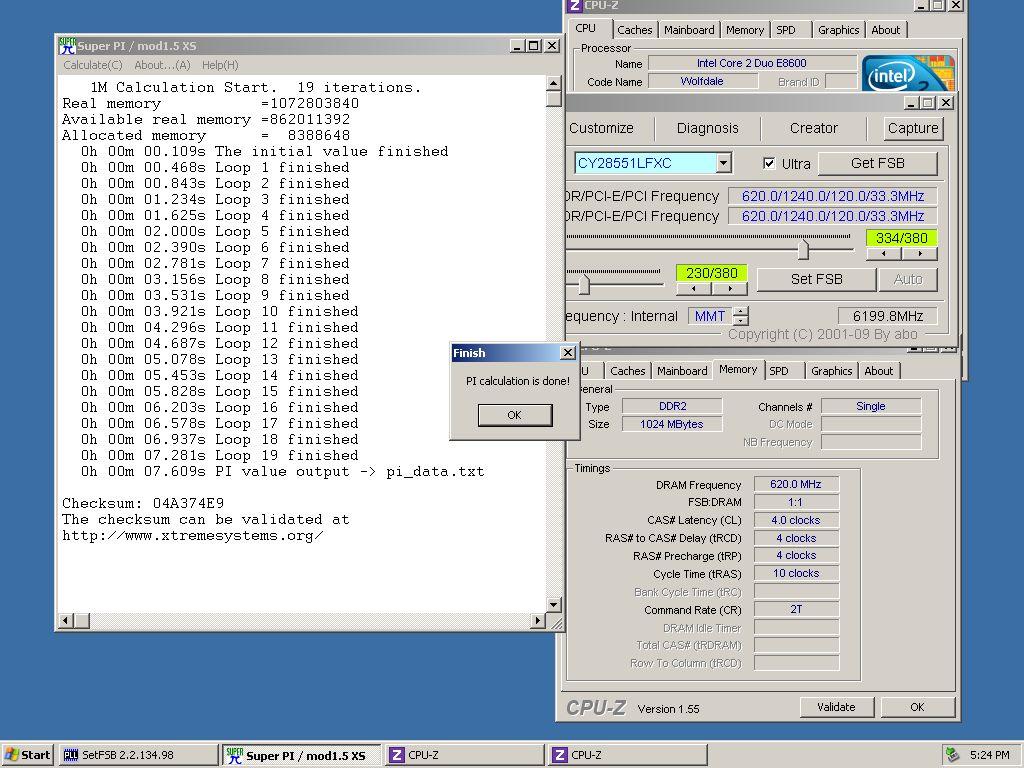
Task: Click OK button in lower CPU-Z window
Action: (x=917, y=707)
